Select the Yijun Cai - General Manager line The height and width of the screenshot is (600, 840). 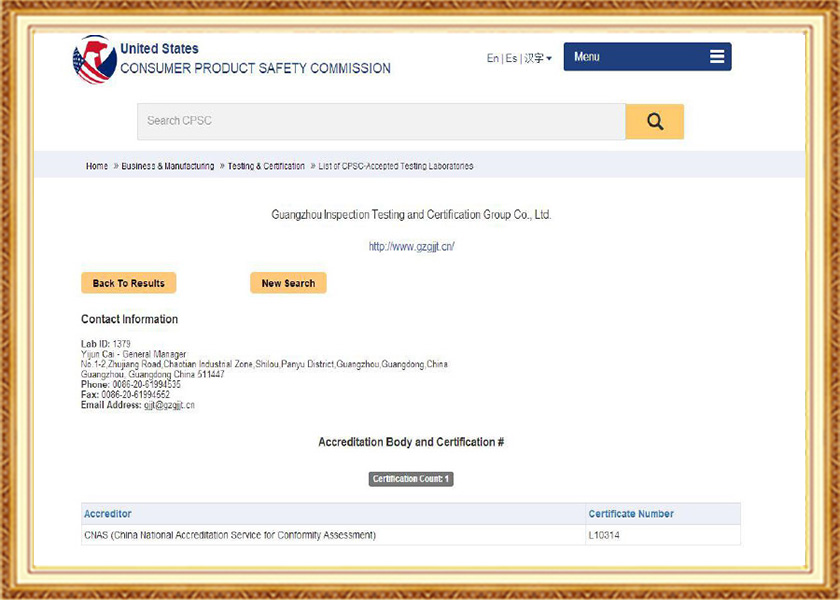coord(133,354)
